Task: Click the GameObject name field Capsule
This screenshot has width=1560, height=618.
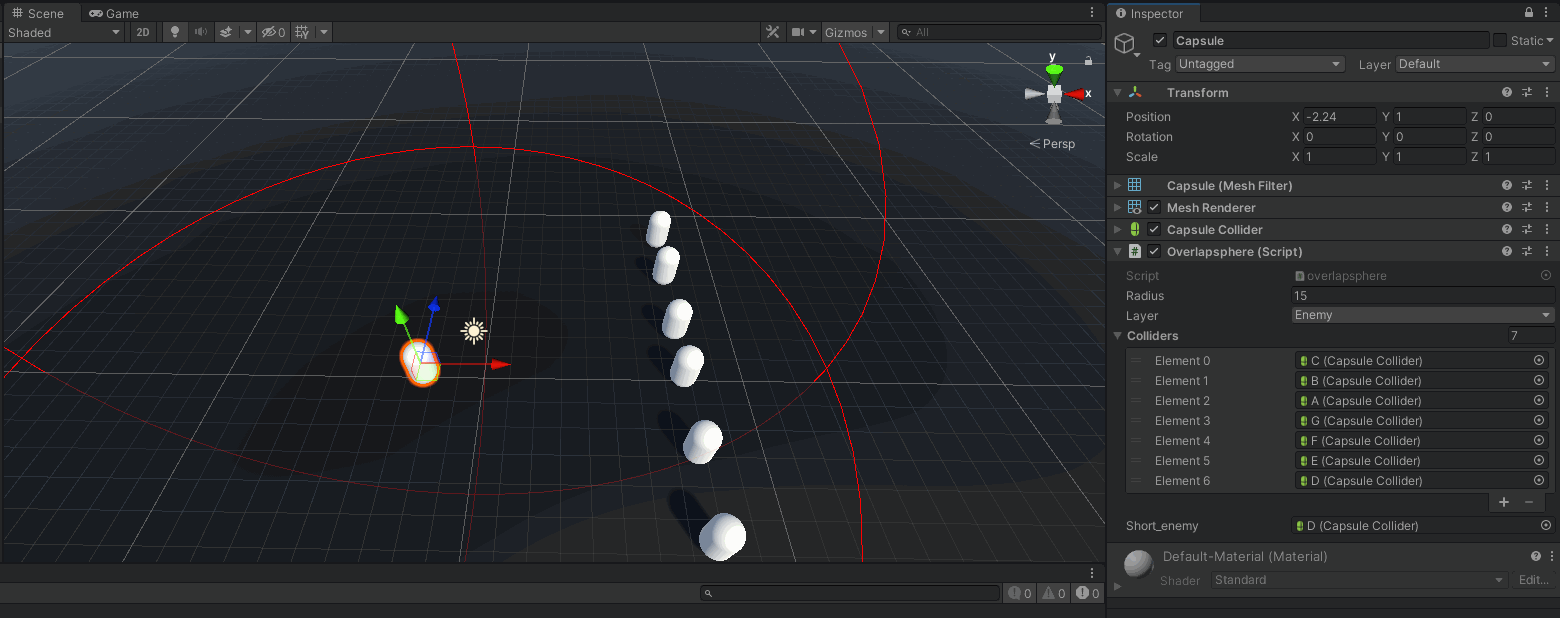Action: pos(1330,40)
